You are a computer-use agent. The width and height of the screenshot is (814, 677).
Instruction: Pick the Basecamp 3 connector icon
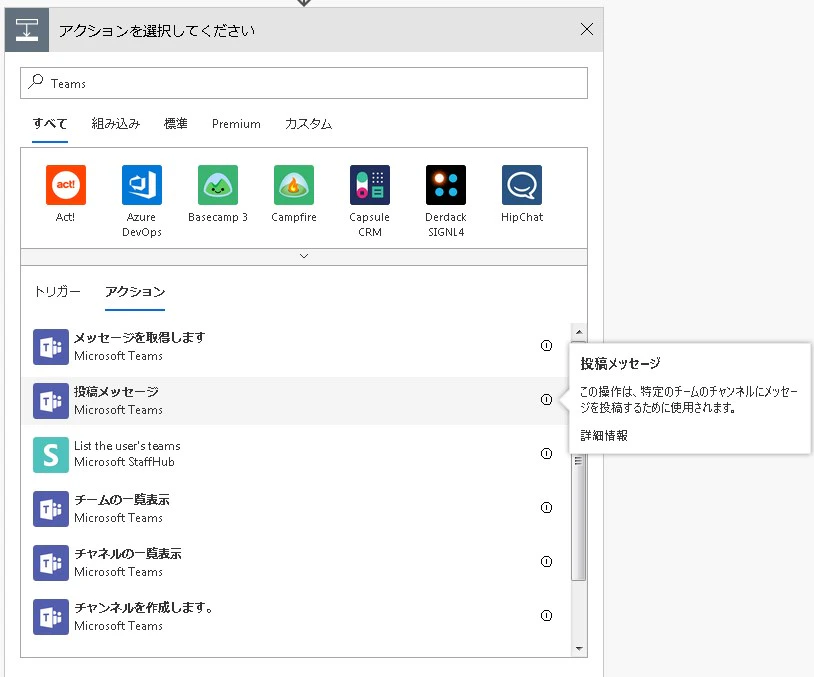coord(218,185)
